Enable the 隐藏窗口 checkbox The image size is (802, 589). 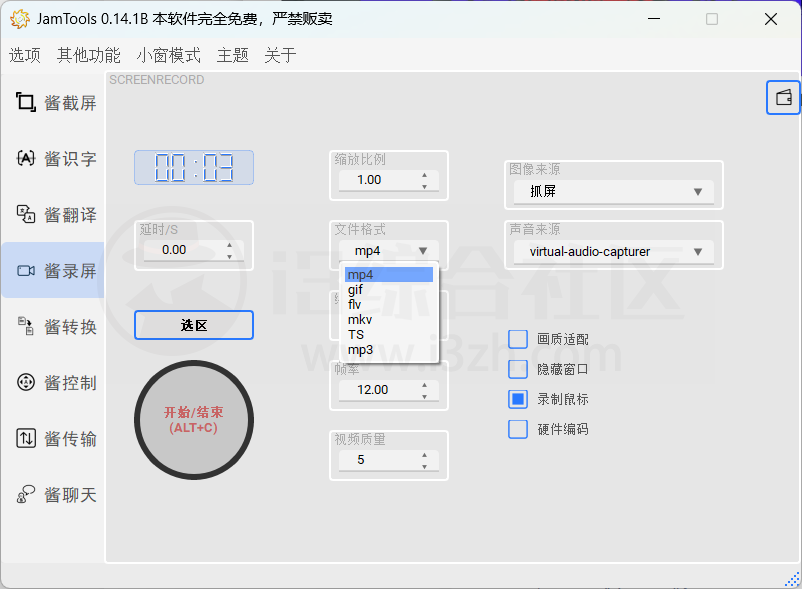click(x=518, y=369)
